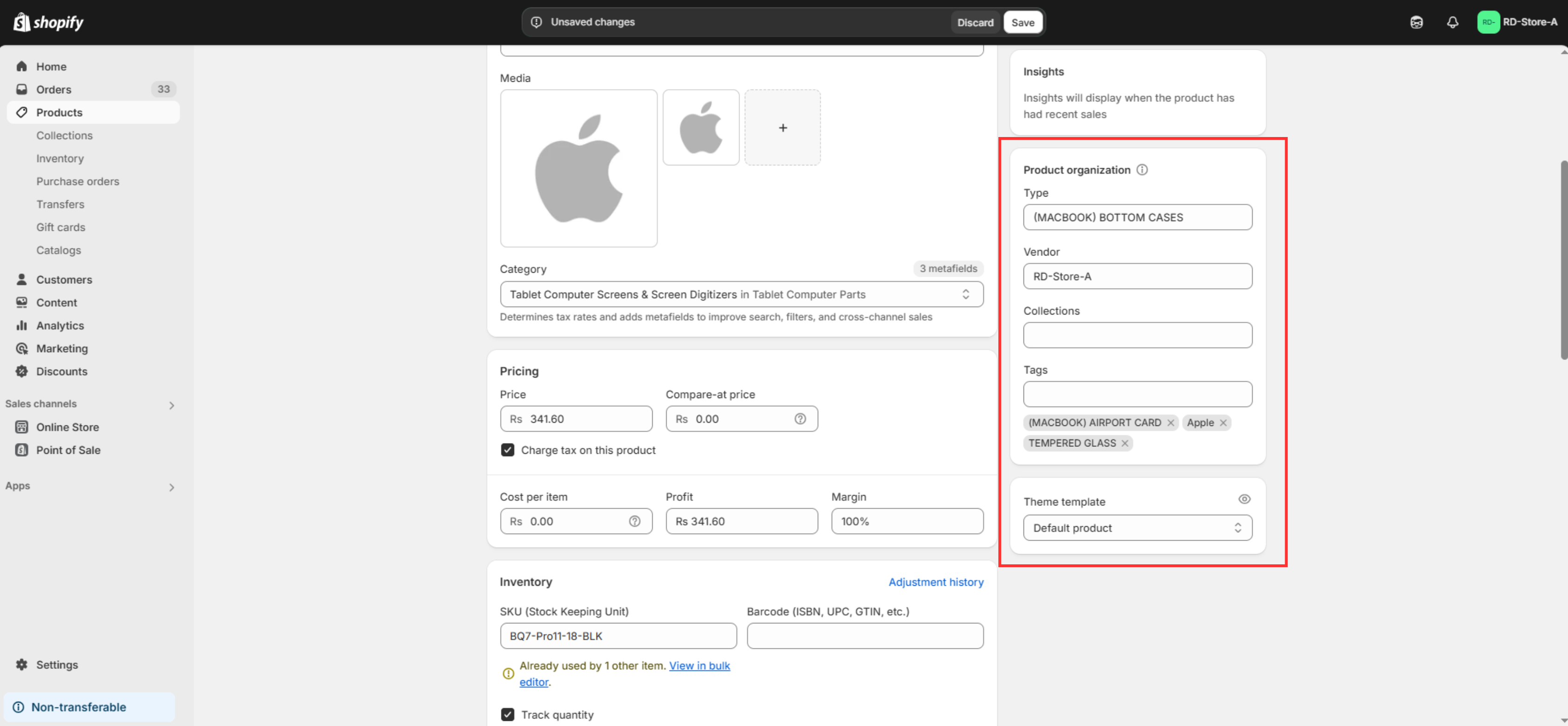1568x726 pixels.
Task: Open the Theme template dropdown
Action: point(1137,528)
